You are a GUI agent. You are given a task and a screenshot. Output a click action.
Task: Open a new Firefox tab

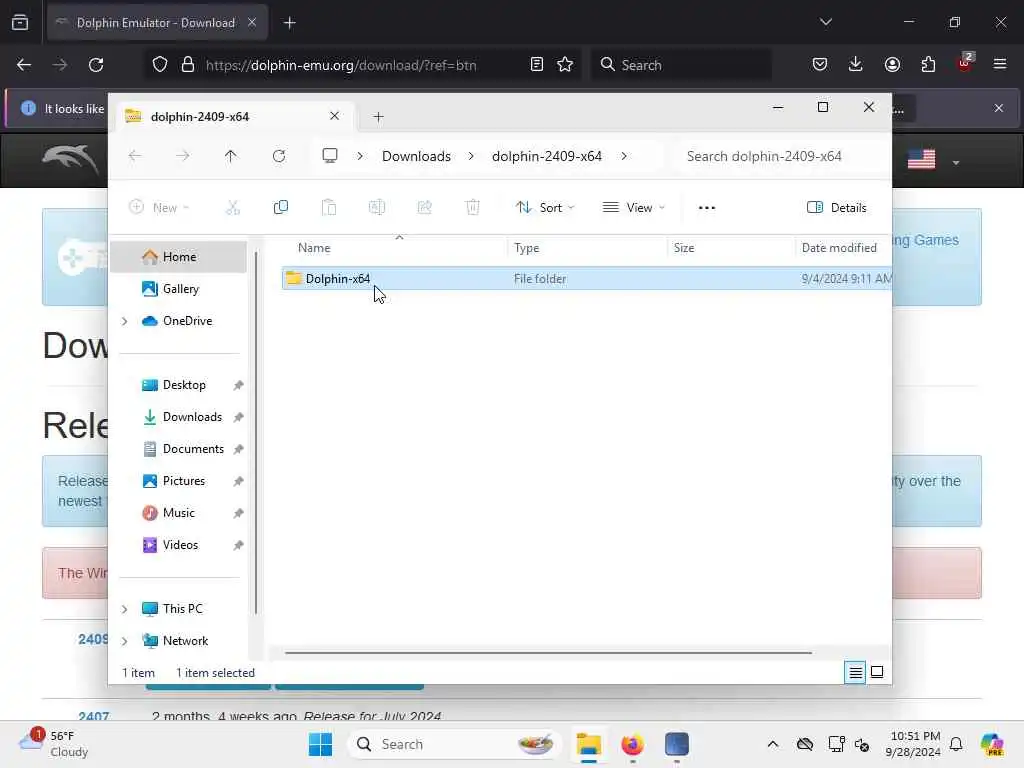[x=290, y=23]
